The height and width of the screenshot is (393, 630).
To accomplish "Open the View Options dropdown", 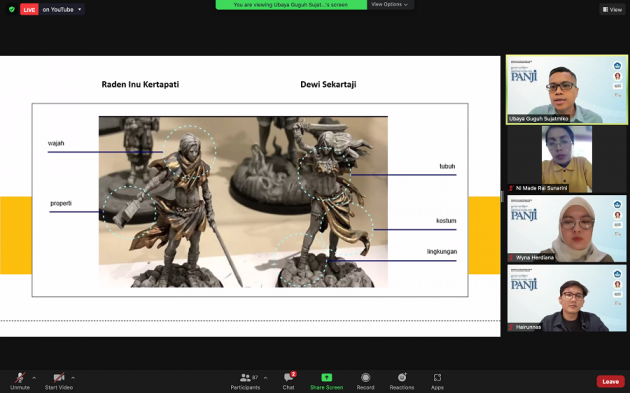I will click(x=389, y=4).
